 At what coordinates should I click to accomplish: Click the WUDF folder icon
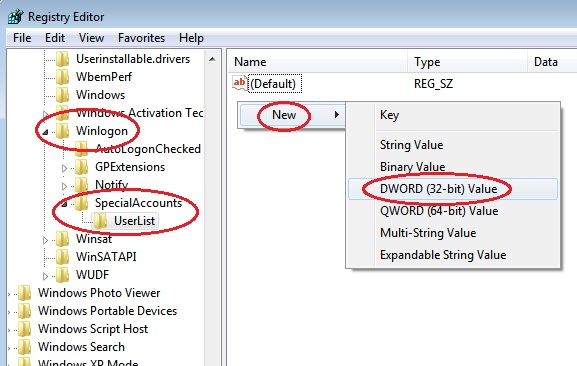tap(63, 275)
